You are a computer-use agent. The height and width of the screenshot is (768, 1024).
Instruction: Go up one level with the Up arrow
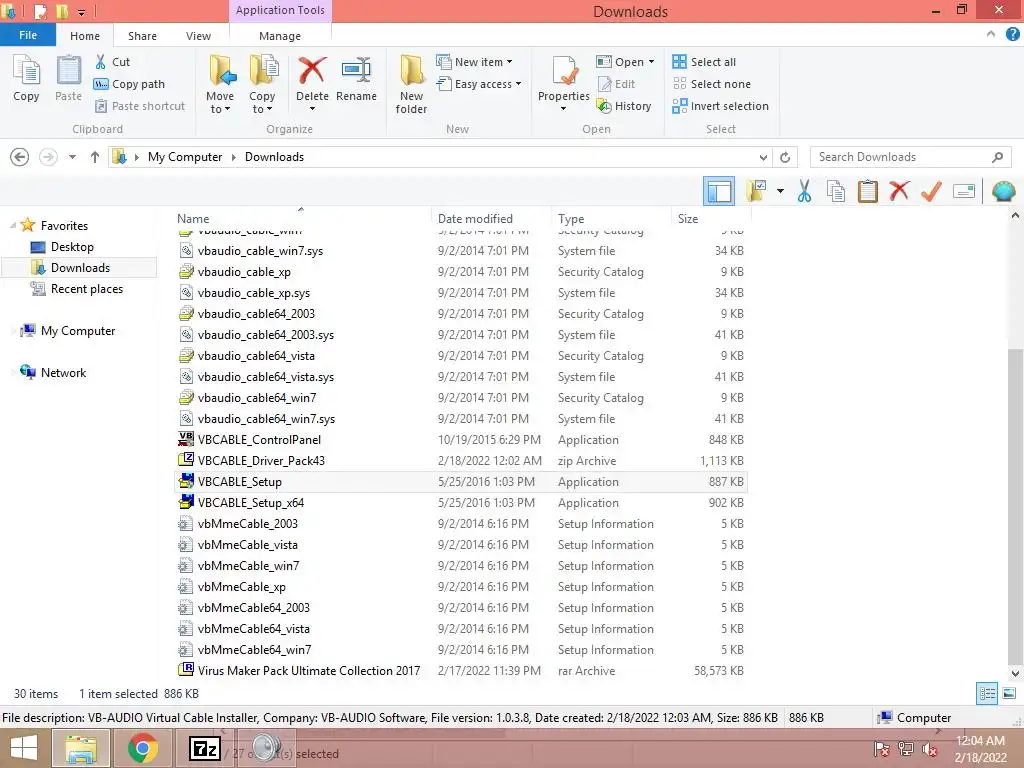point(95,157)
